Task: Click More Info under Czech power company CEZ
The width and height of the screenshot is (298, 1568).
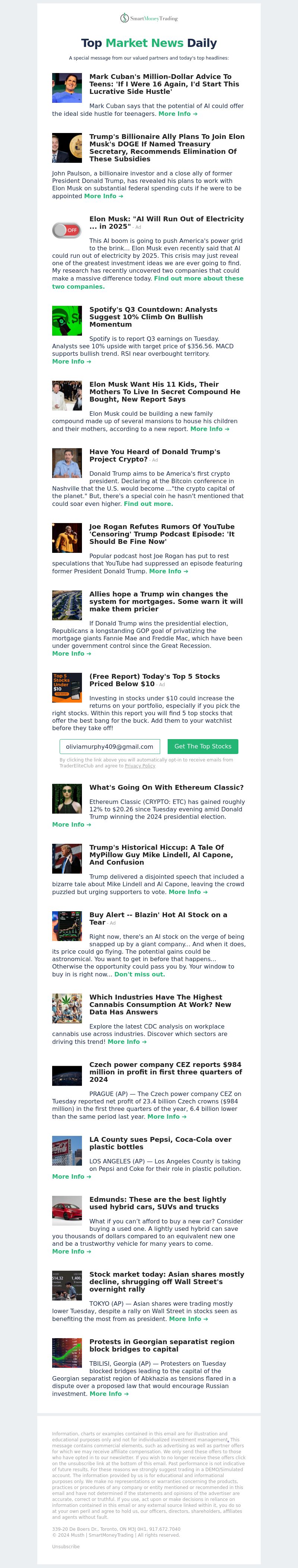Action: point(167,1116)
